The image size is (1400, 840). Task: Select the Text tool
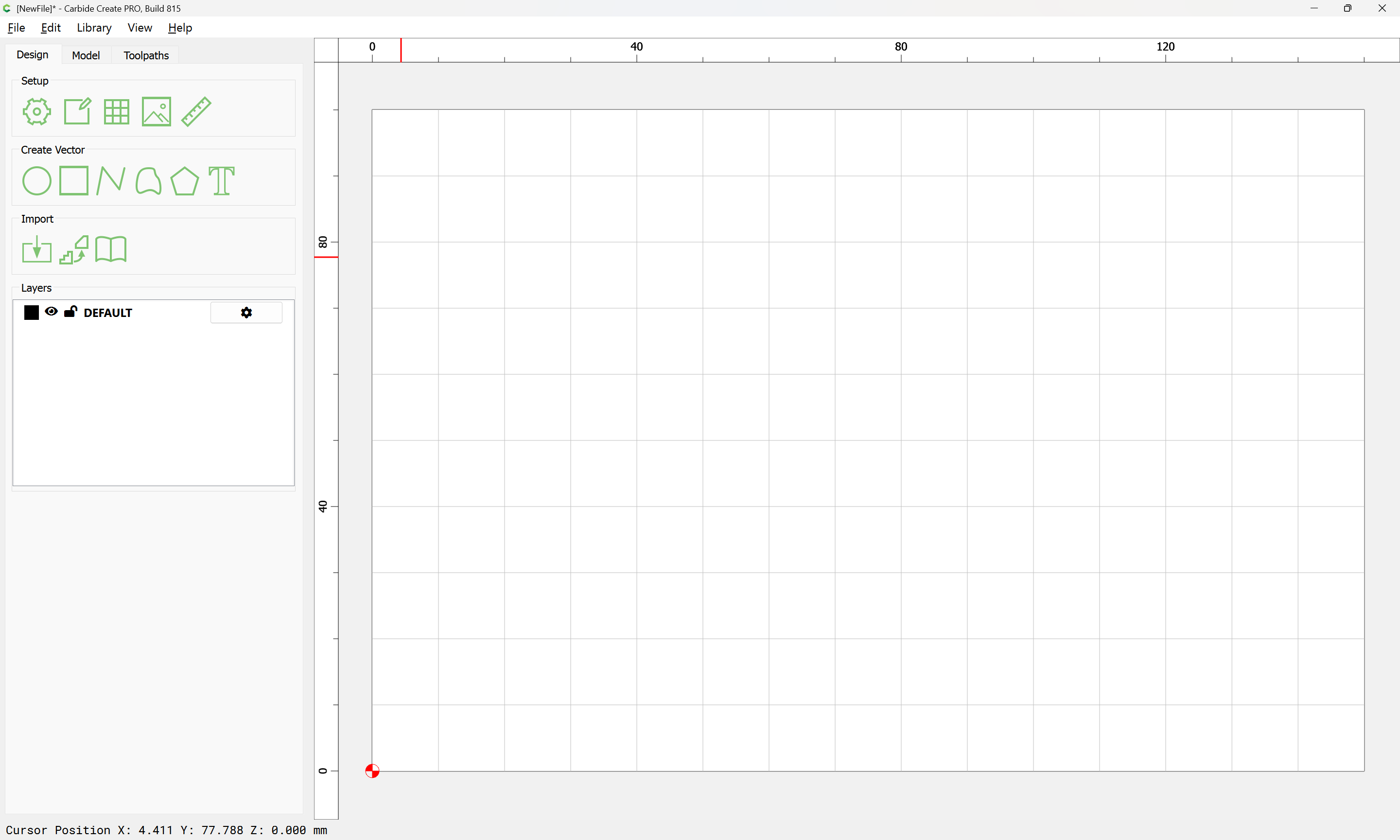pyautogui.click(x=221, y=180)
